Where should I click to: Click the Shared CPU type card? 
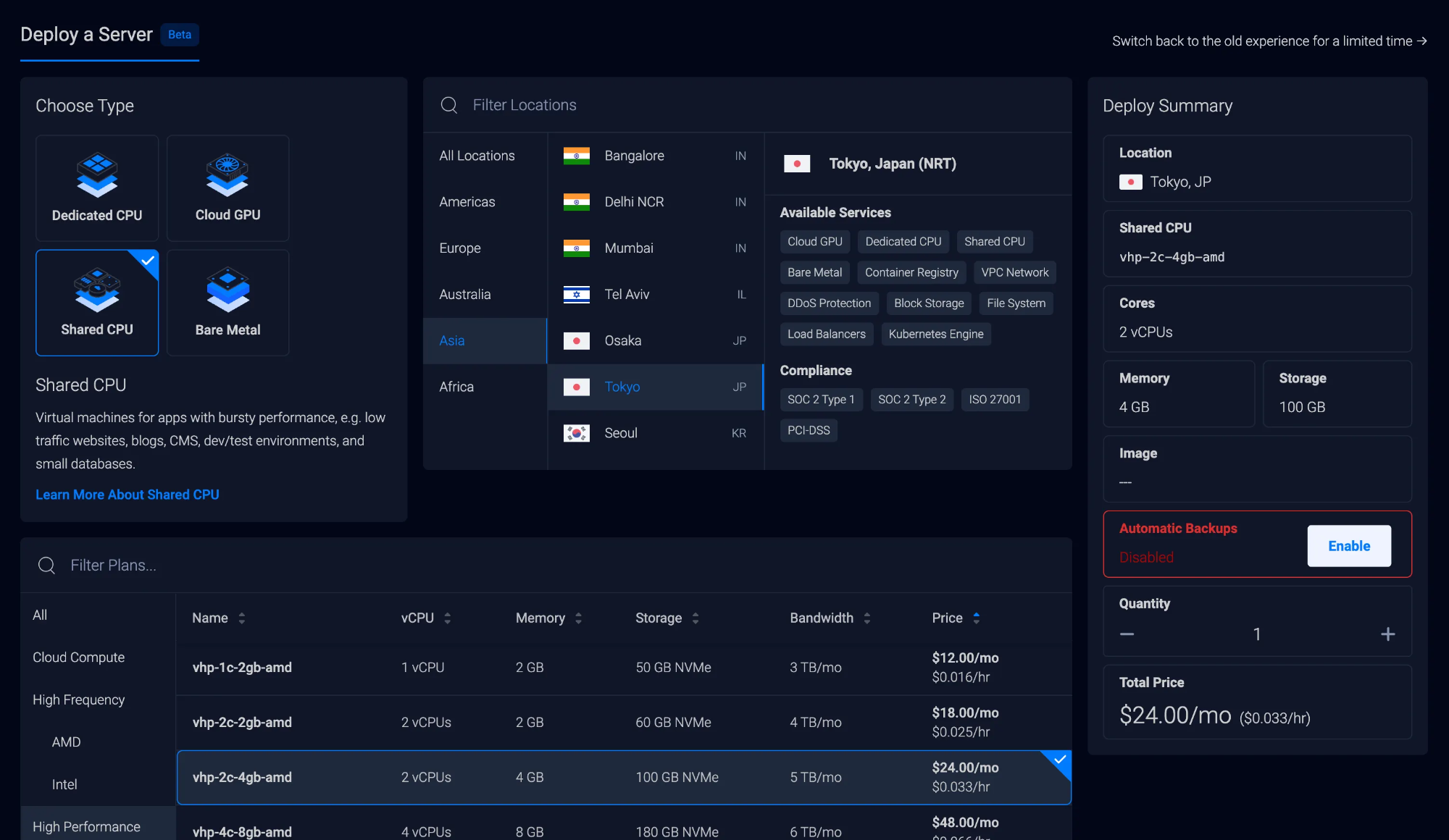[97, 303]
